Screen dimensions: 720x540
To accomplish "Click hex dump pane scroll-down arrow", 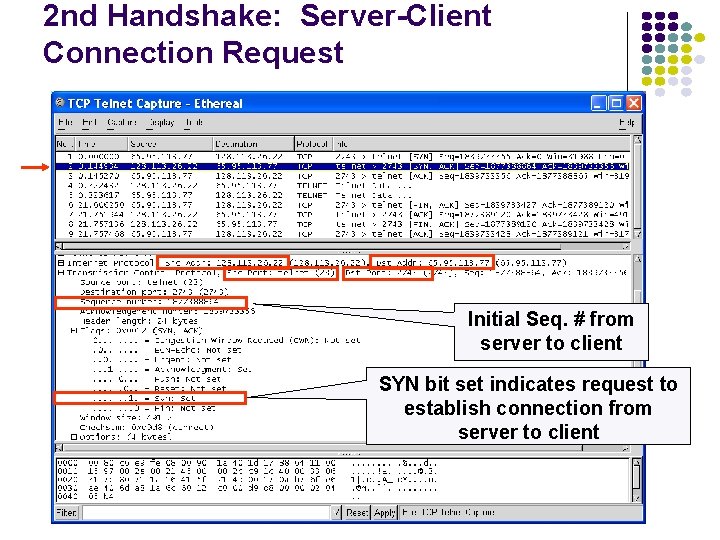I will click(636, 498).
